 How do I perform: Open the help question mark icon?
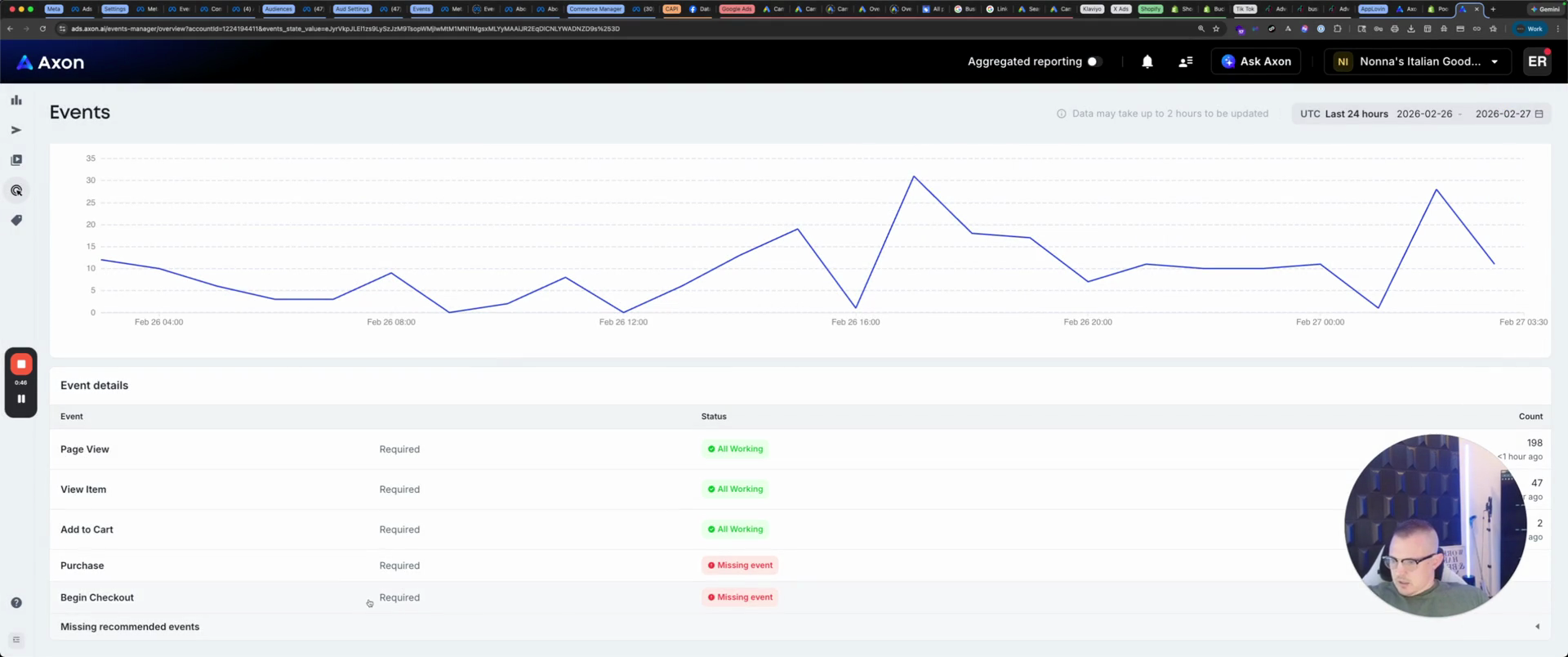coord(16,602)
